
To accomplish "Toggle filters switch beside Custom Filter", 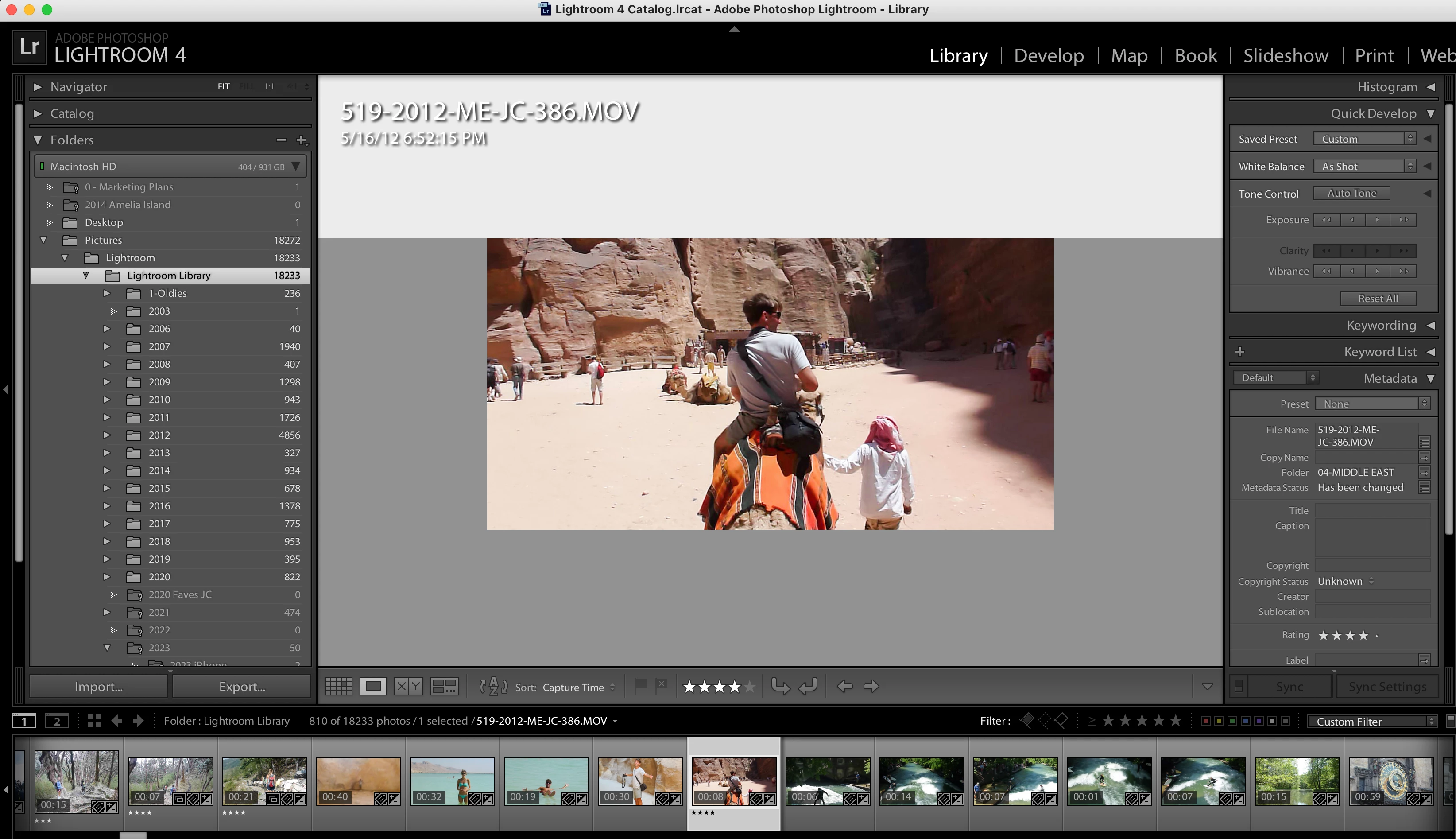I will (1450, 720).
